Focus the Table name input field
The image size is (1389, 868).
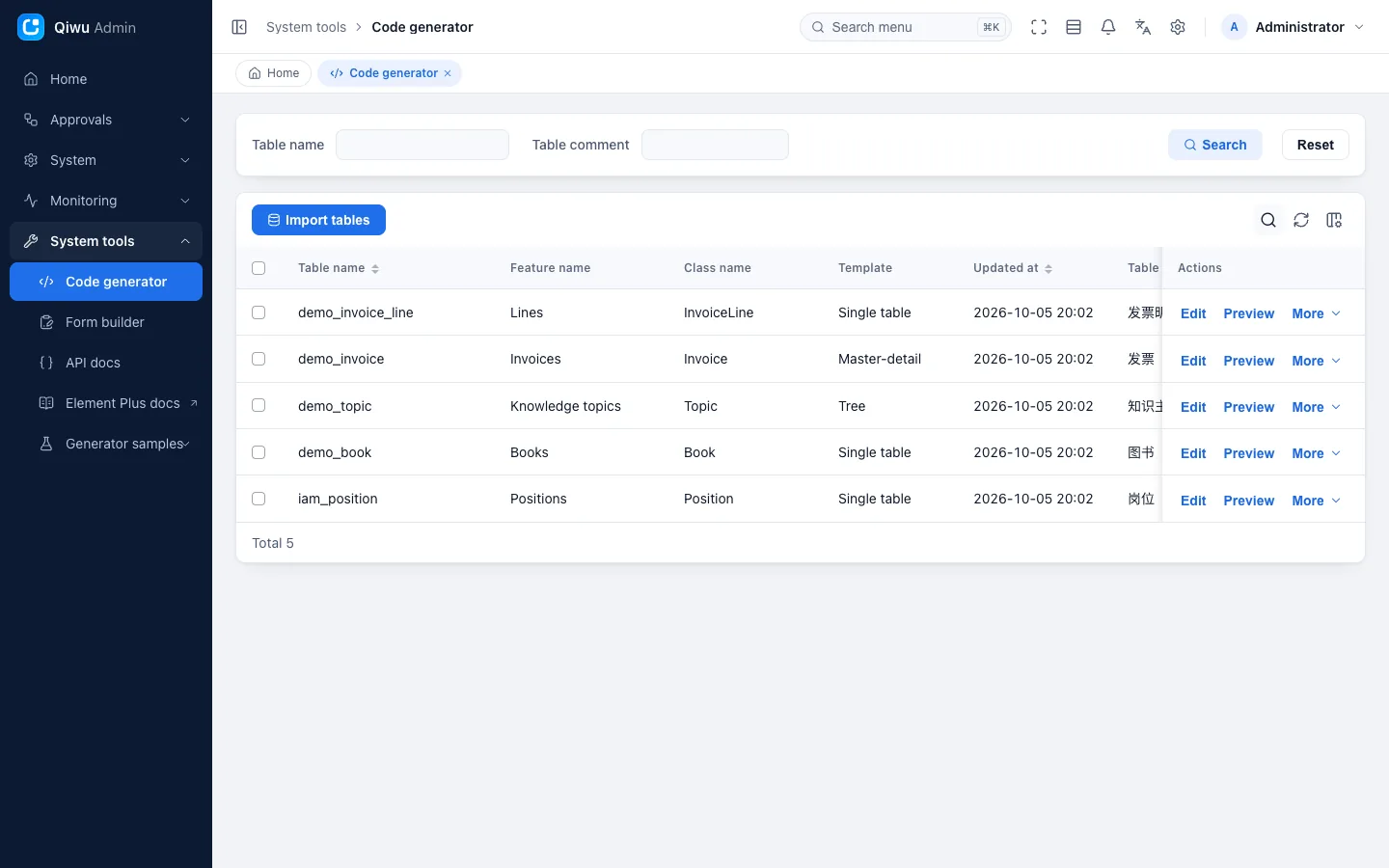(x=422, y=145)
